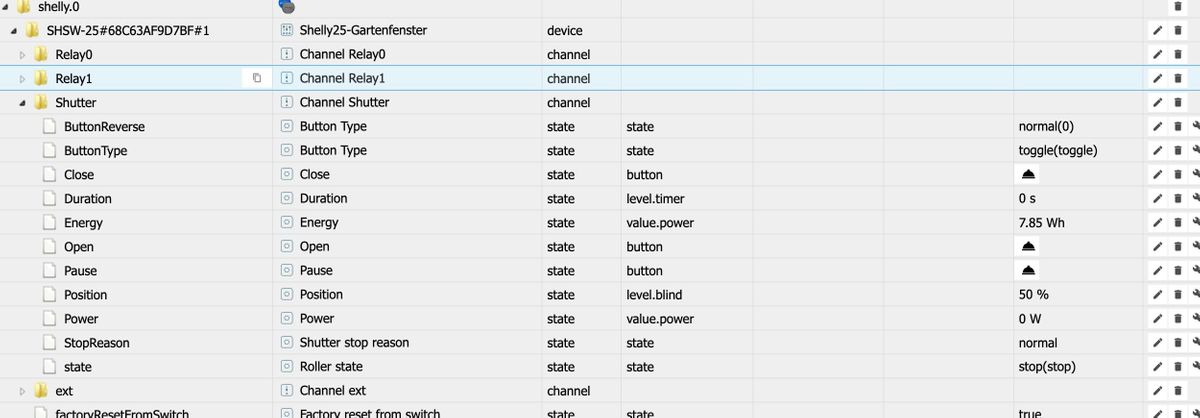Delete the shelly.0 instance via the top trash icon
This screenshot has width=1200, height=418.
1178,6
